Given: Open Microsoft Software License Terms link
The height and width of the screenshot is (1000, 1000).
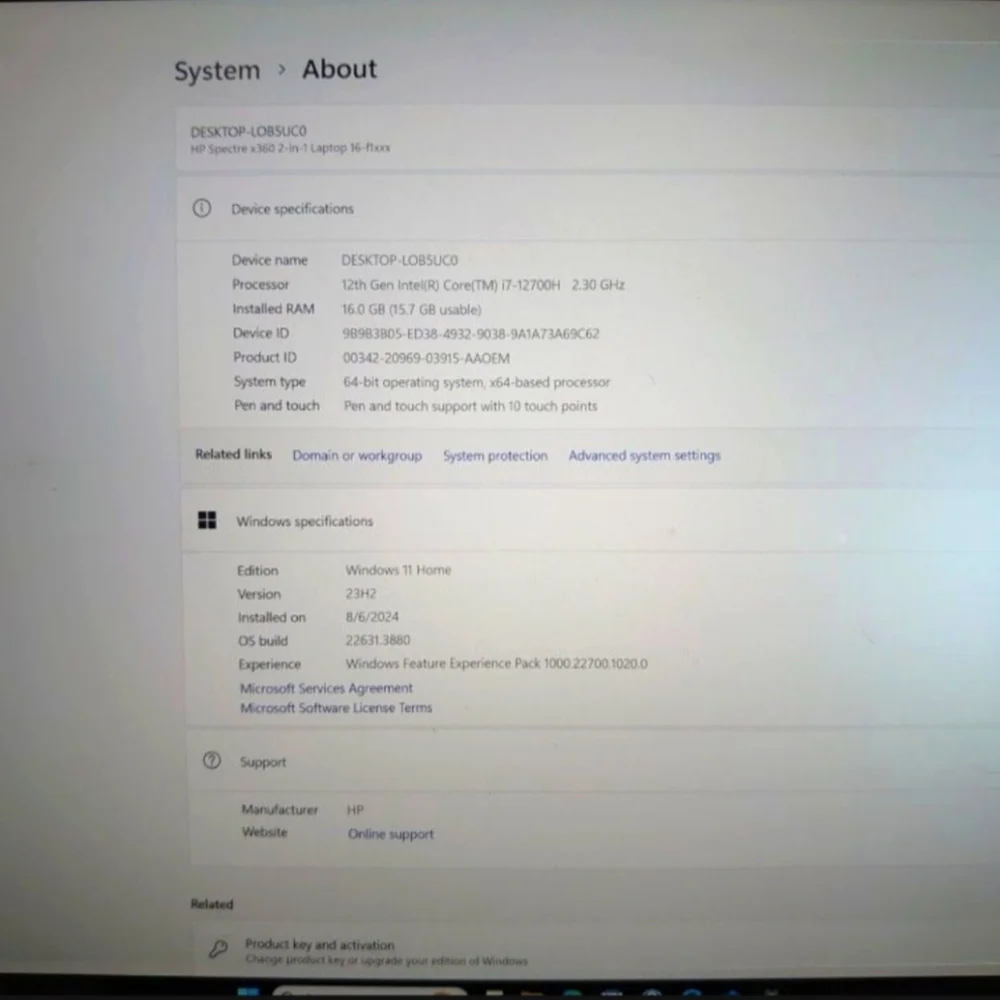Looking at the screenshot, I should (x=336, y=708).
